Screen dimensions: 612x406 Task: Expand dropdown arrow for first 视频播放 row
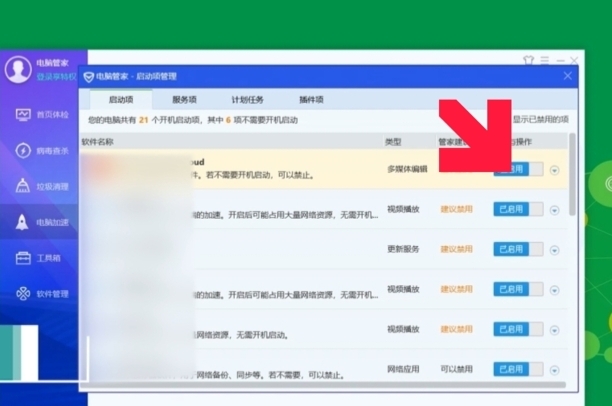tap(554, 210)
